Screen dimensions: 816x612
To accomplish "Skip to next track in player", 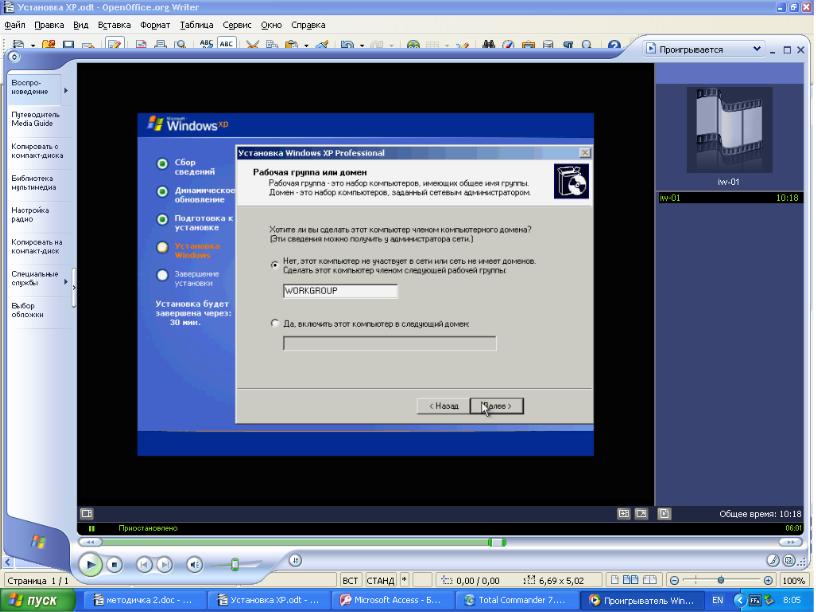I will (x=164, y=564).
